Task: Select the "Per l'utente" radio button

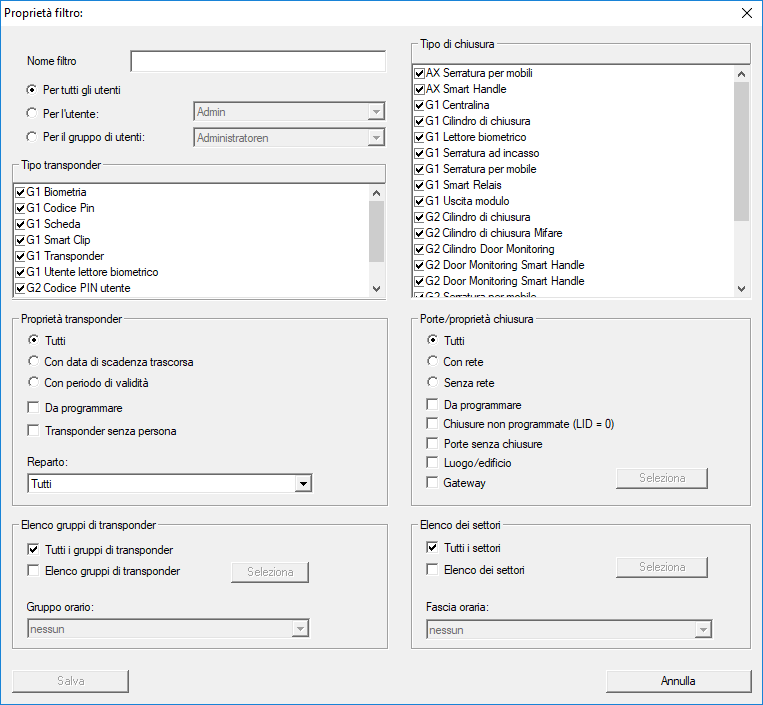Action: click(33, 113)
